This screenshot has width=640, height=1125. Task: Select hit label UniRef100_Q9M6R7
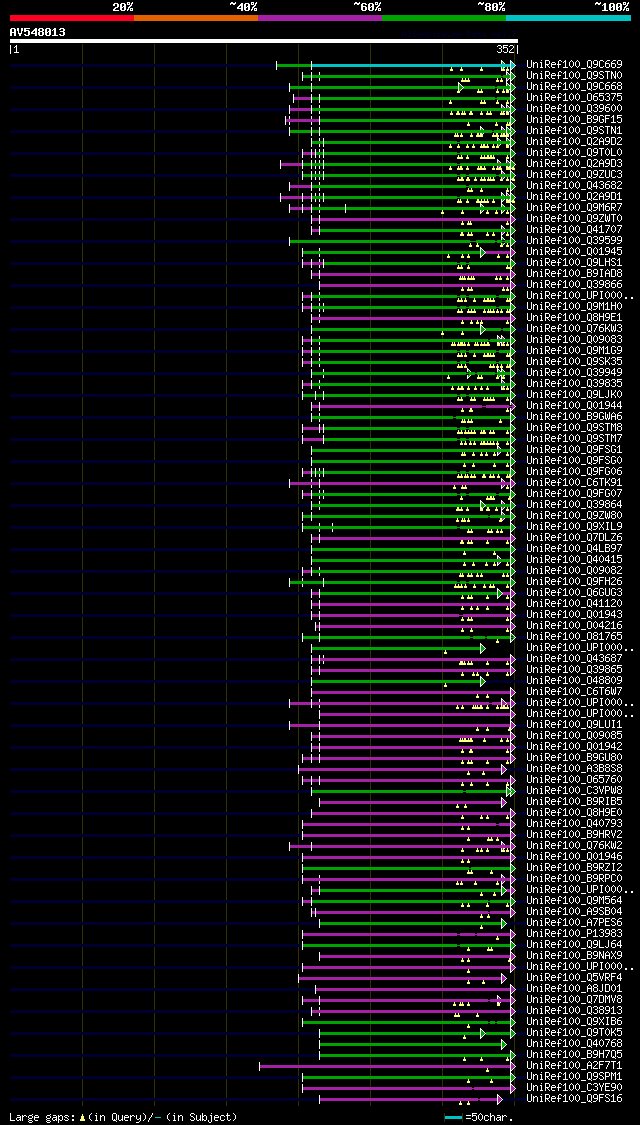[574, 207]
